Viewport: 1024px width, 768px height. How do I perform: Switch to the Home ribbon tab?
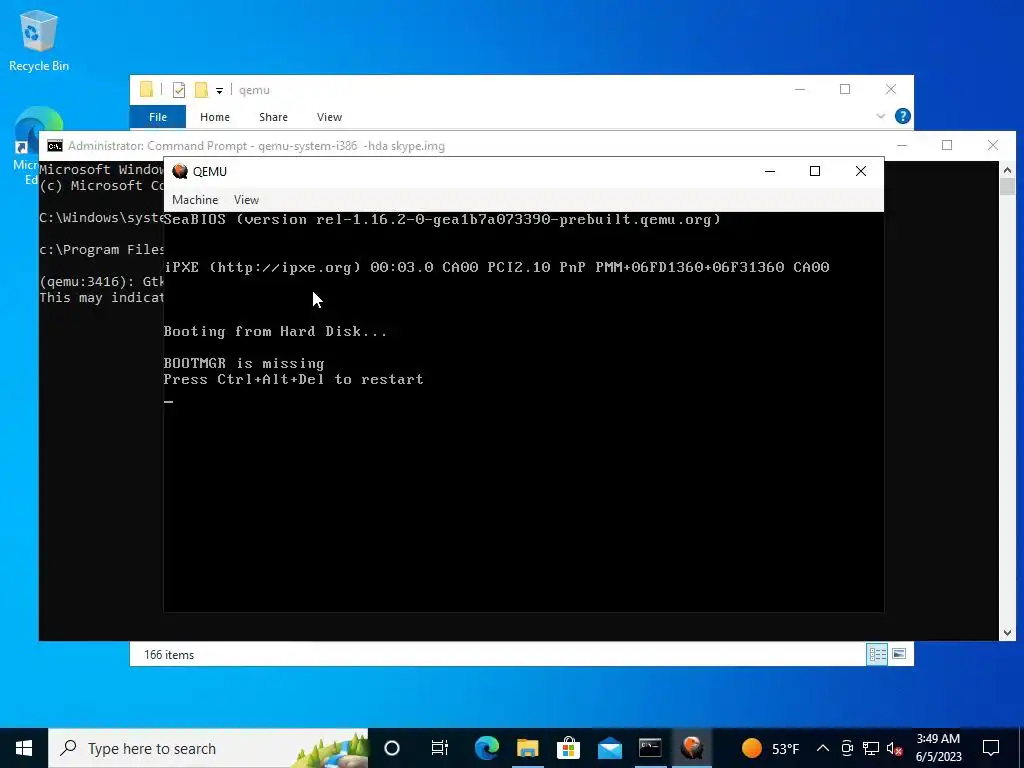pos(215,117)
